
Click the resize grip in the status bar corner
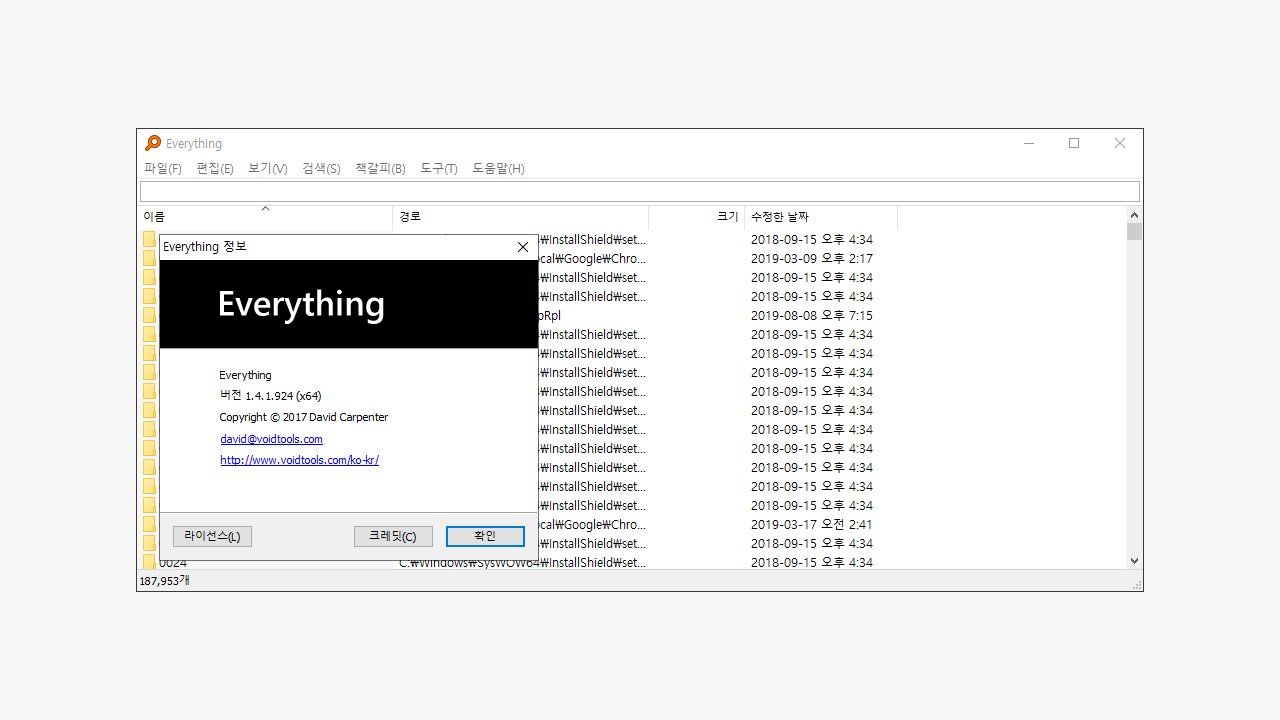point(1136,584)
